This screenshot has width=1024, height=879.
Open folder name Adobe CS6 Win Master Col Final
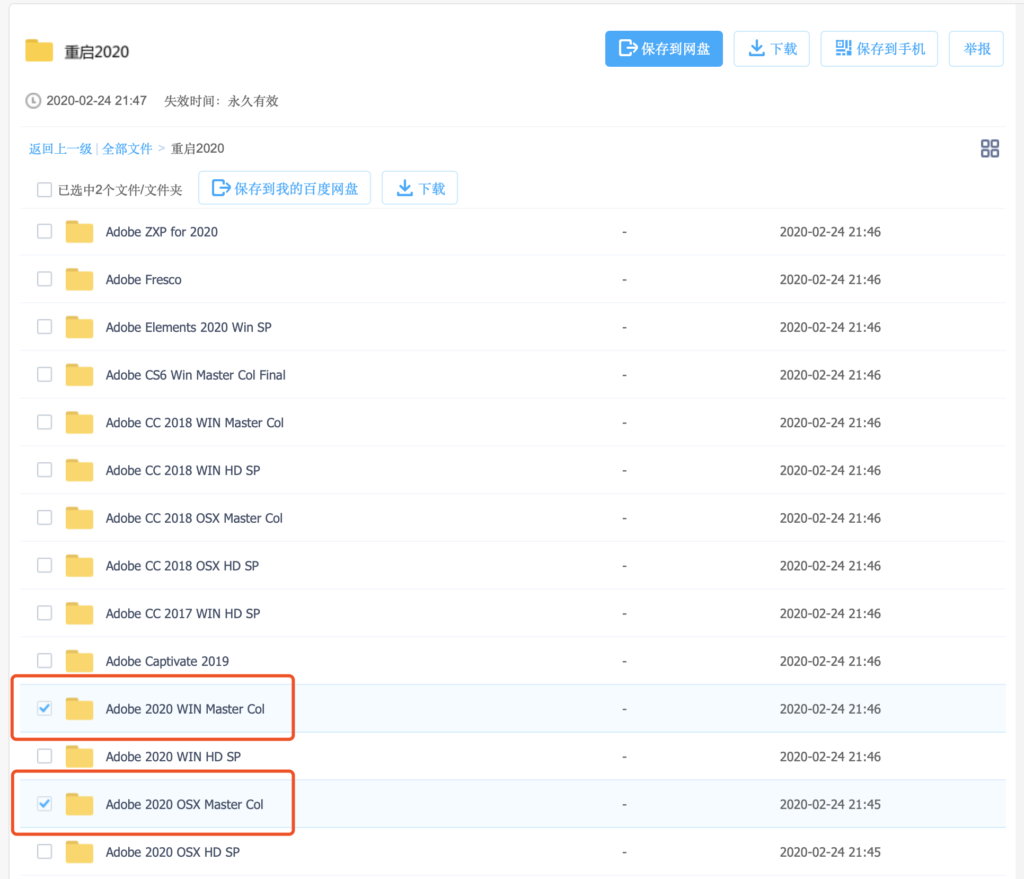[x=195, y=375]
